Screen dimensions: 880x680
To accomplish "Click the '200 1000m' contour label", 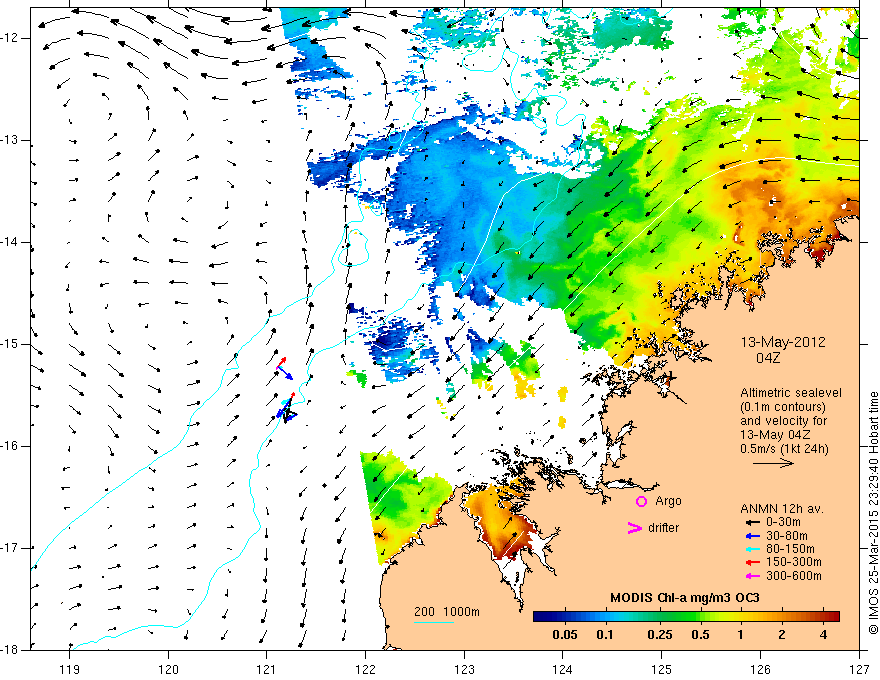I will pos(447,612).
